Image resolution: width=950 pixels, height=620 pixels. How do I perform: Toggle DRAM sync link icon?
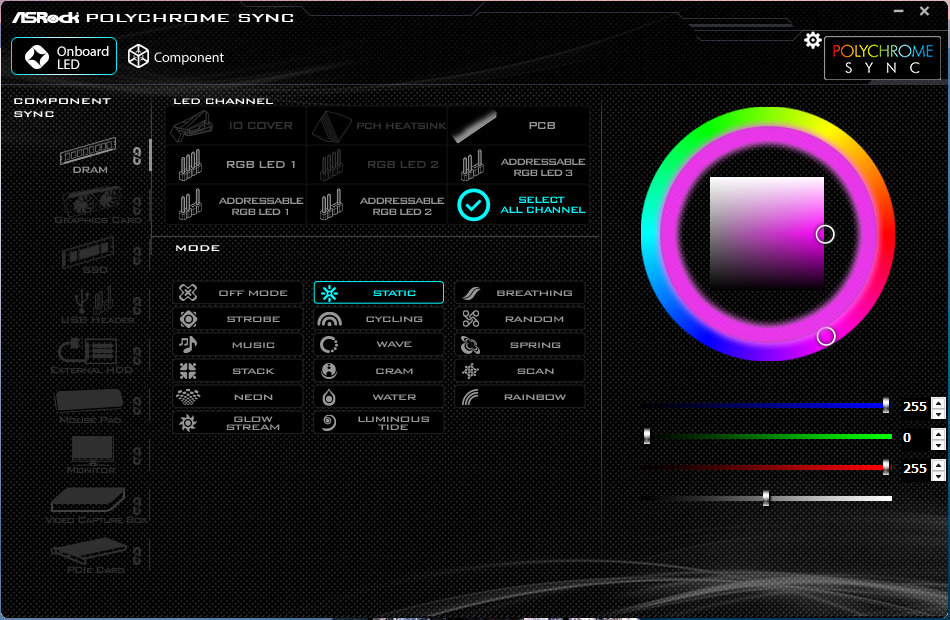coord(138,156)
